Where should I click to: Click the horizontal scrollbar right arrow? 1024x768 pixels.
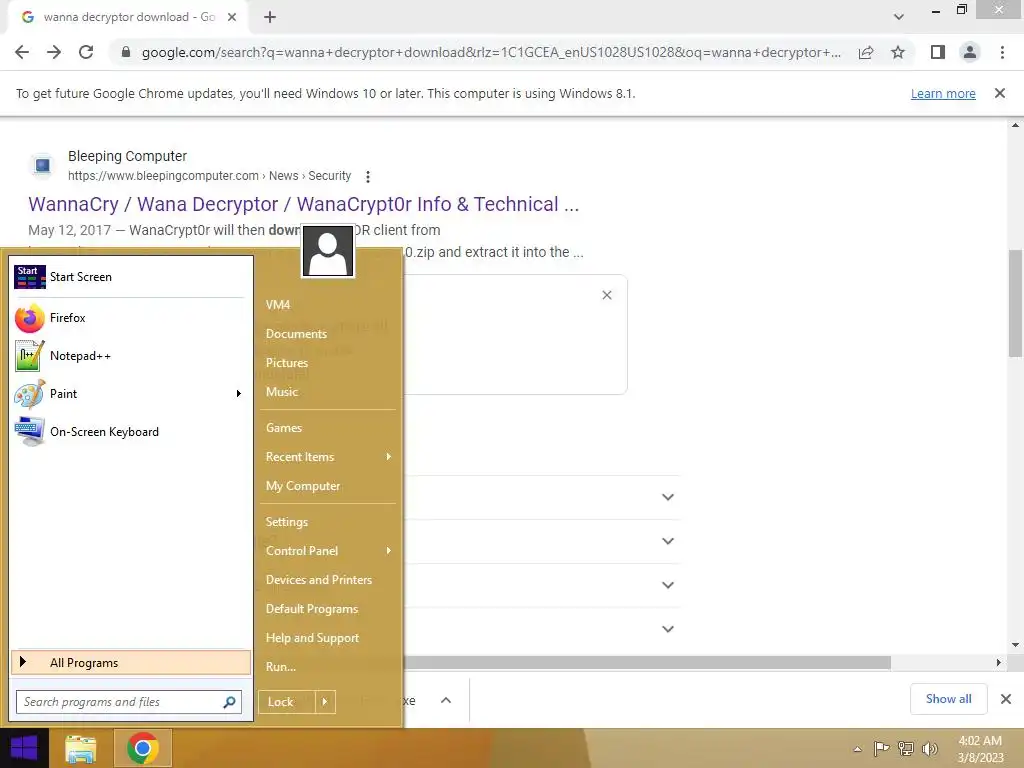tap(999, 663)
